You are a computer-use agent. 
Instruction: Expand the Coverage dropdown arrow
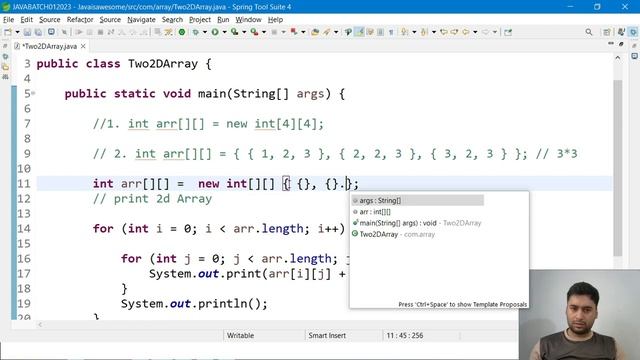[x=244, y=32]
